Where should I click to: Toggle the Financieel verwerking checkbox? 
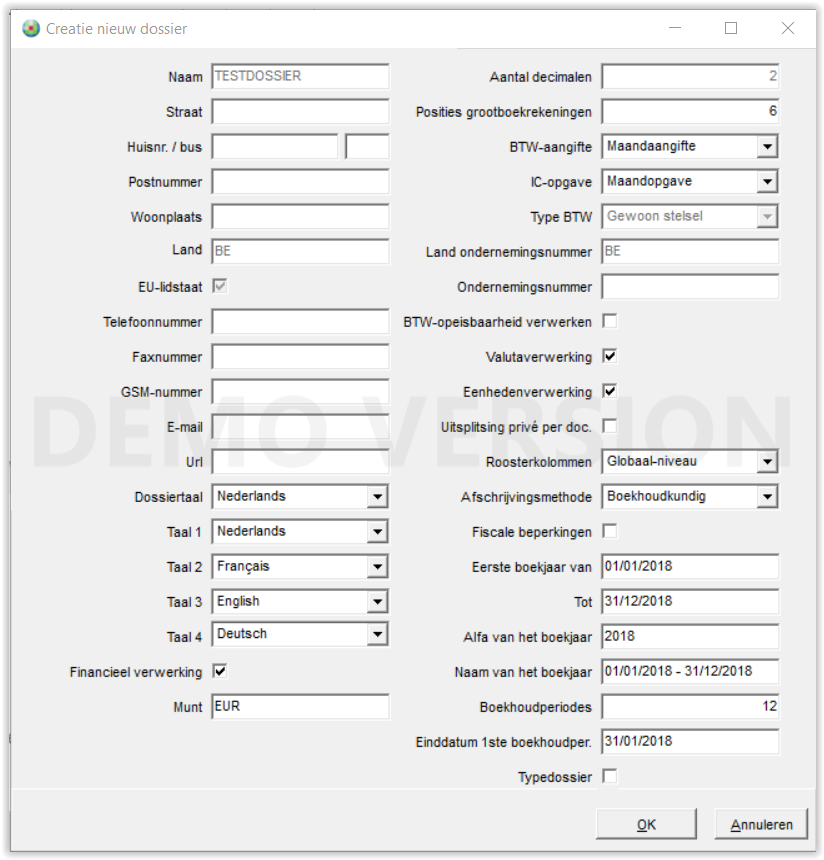pyautogui.click(x=220, y=672)
